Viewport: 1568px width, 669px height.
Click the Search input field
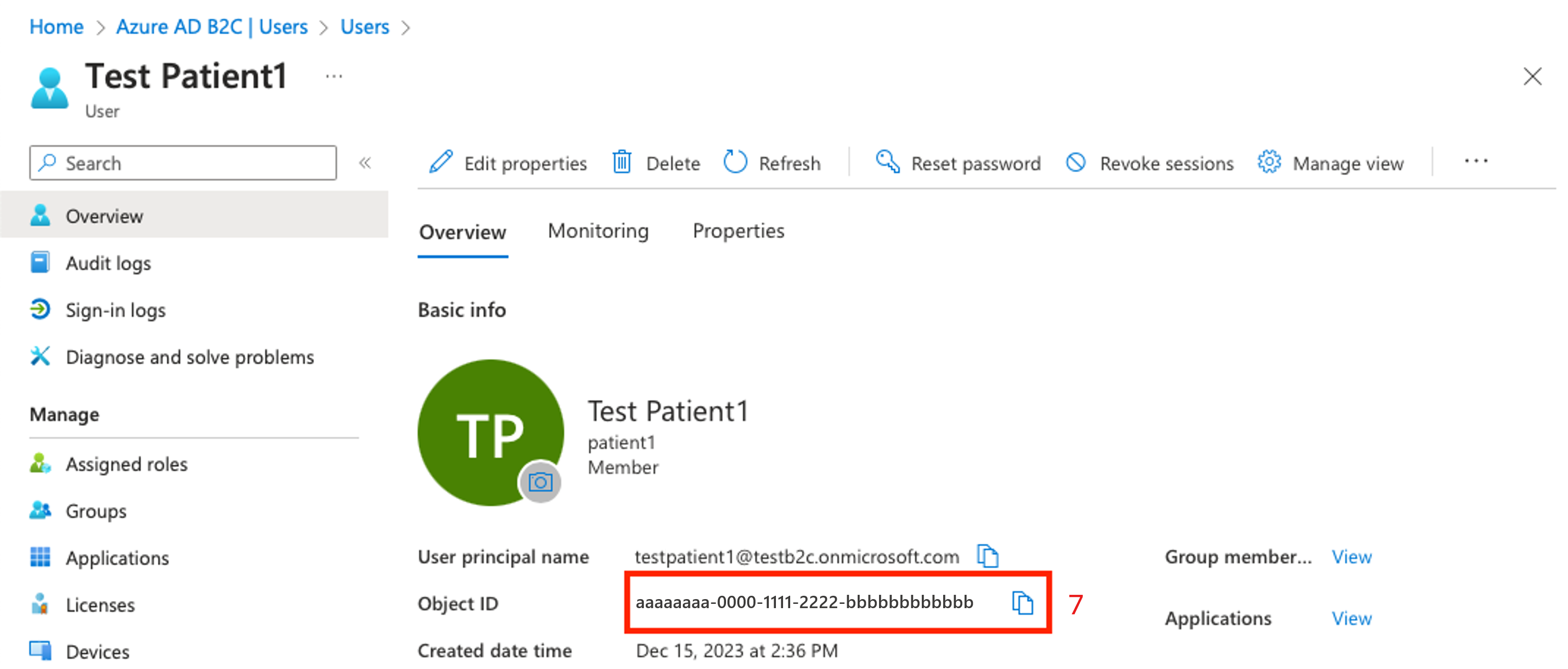point(184,163)
